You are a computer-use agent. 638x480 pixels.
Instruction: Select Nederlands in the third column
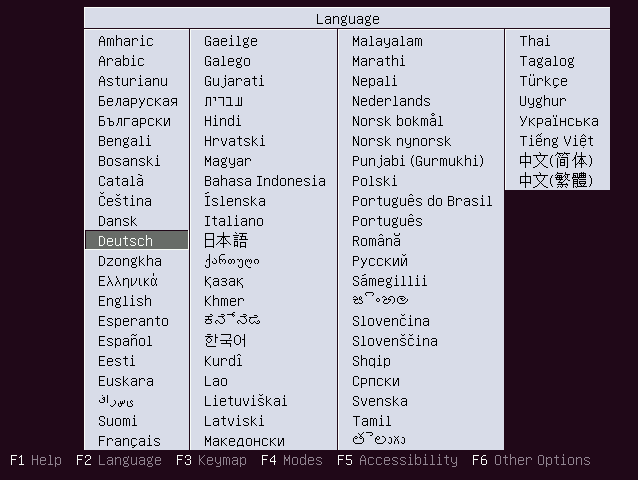click(x=391, y=101)
